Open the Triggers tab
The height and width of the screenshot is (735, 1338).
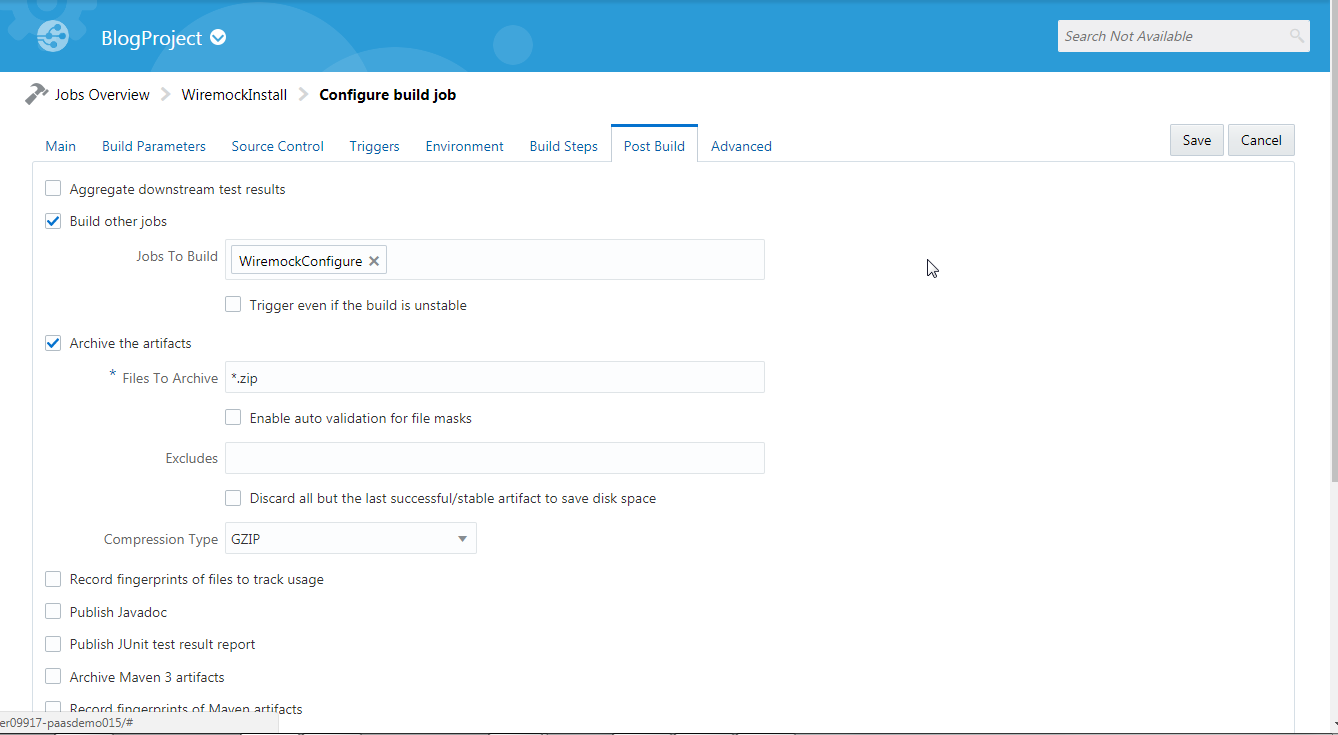click(374, 145)
